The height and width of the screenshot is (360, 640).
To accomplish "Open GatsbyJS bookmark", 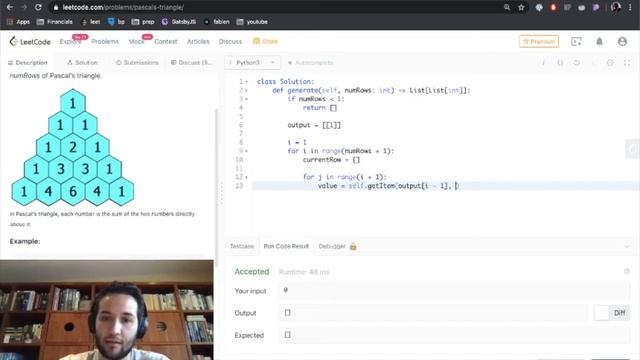I will (x=179, y=22).
